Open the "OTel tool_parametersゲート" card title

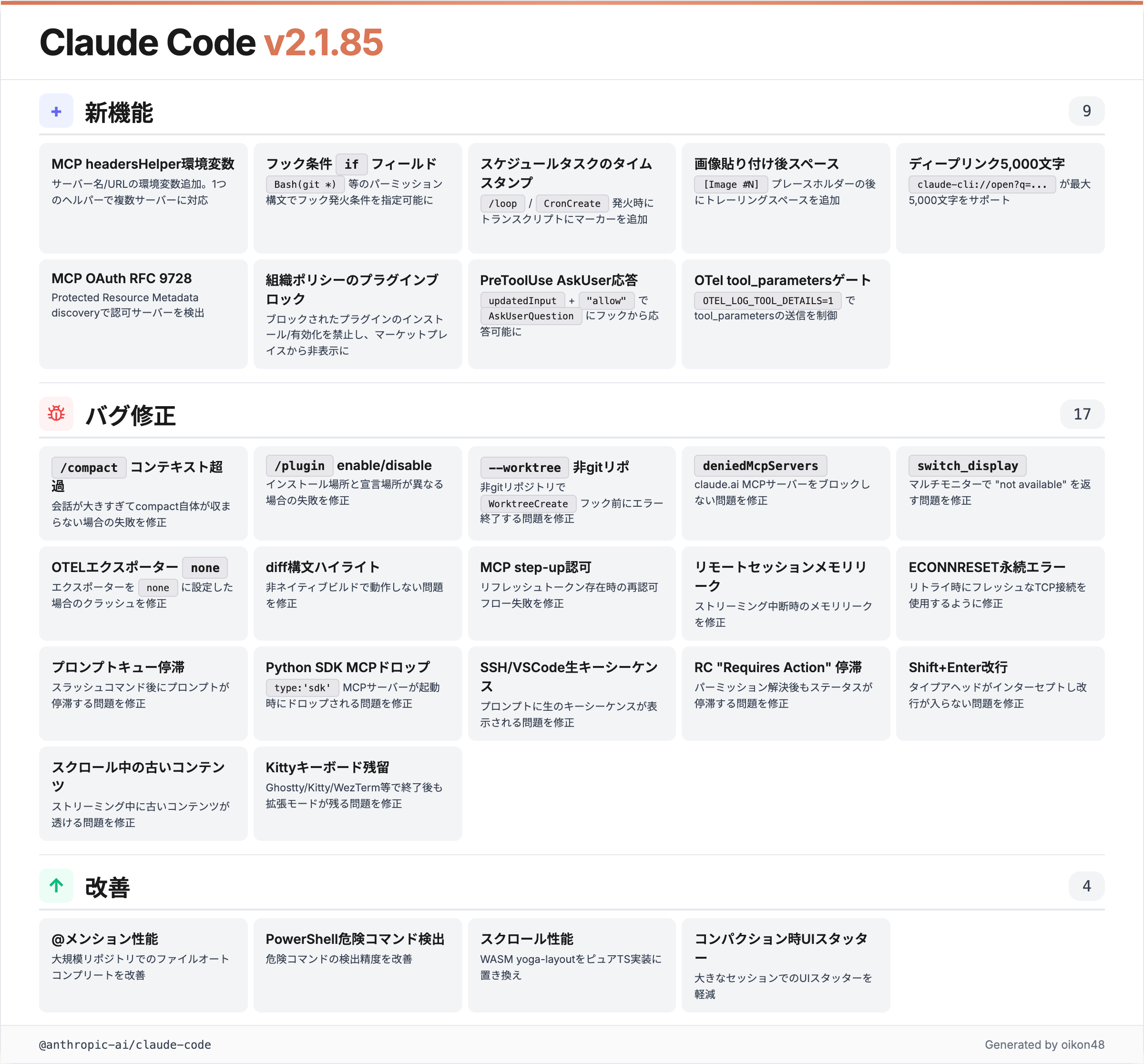point(782,280)
